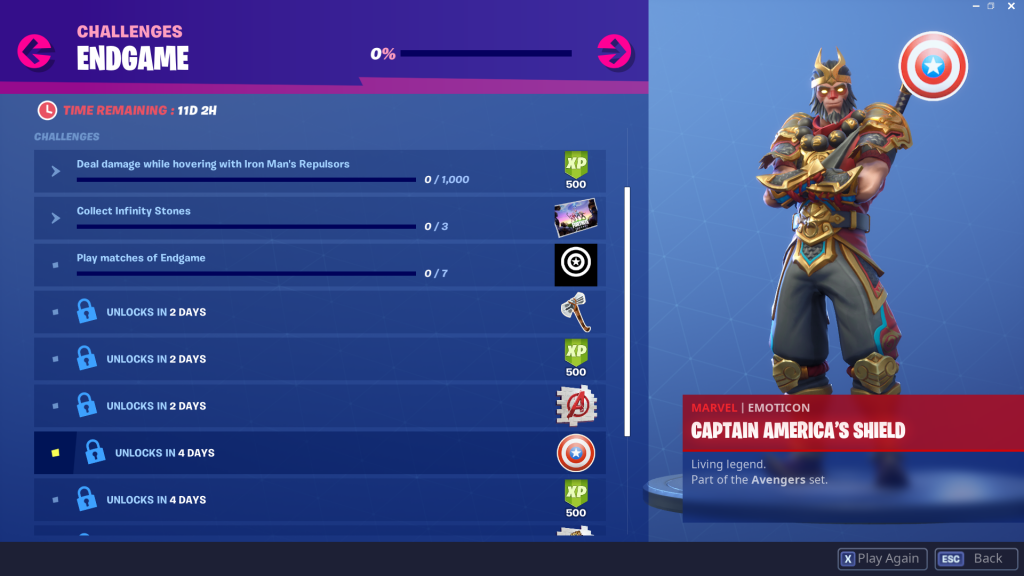The width and height of the screenshot is (1024, 576).
Task: Click the 500 XP reward on Repulsors challenge
Action: [575, 170]
